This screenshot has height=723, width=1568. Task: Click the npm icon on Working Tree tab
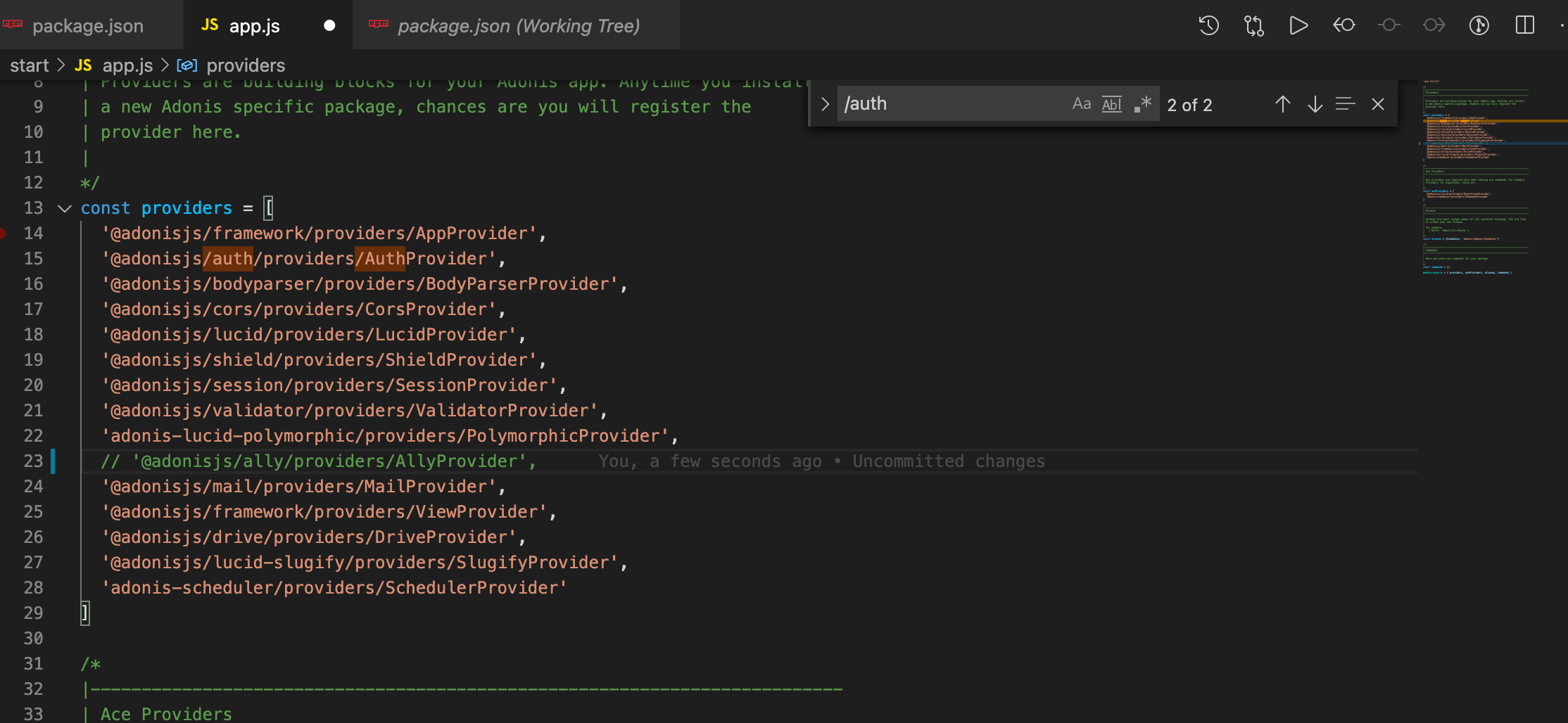point(379,24)
